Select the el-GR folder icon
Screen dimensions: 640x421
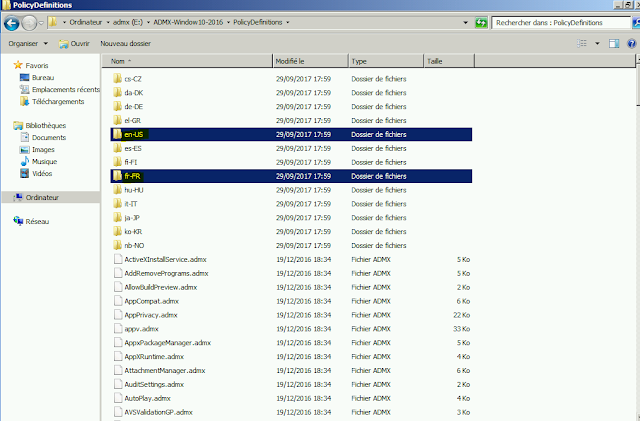(x=118, y=120)
